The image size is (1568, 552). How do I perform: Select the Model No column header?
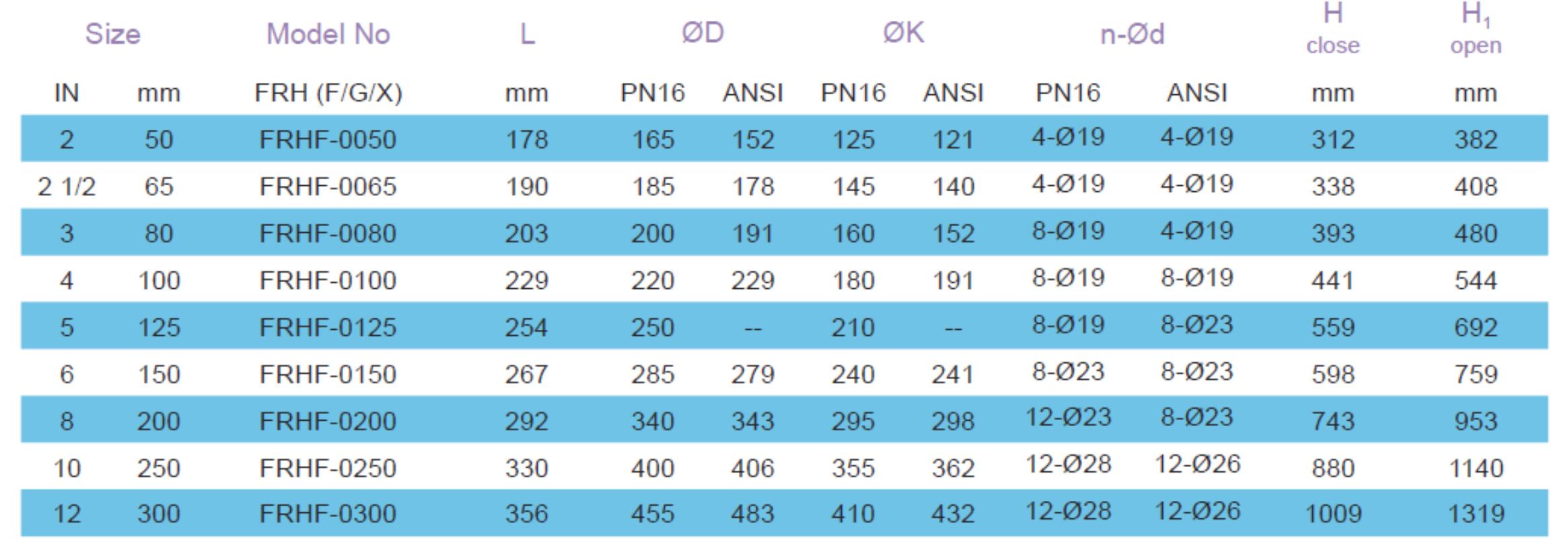(x=328, y=34)
